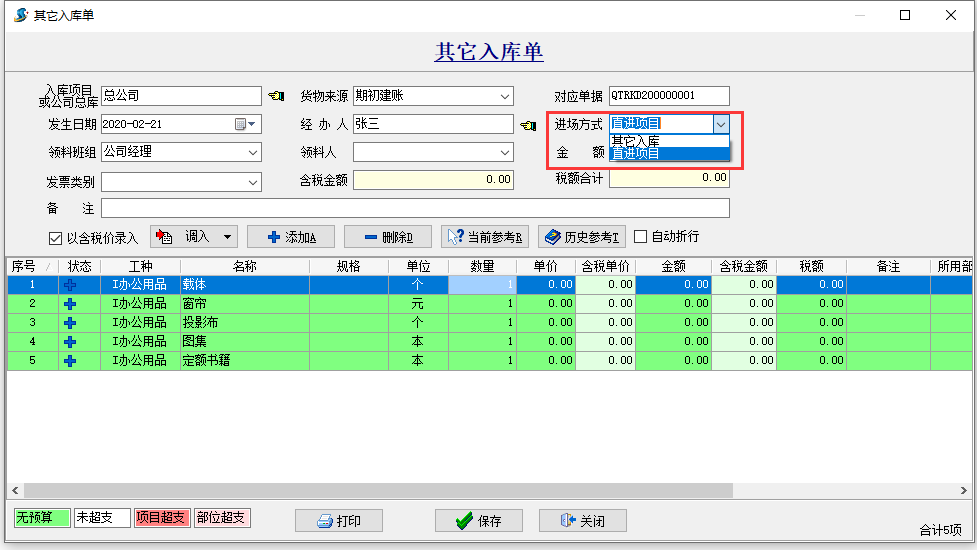Expand the 发票类别 dropdown
Screen dimensions: 977x550
(252, 182)
